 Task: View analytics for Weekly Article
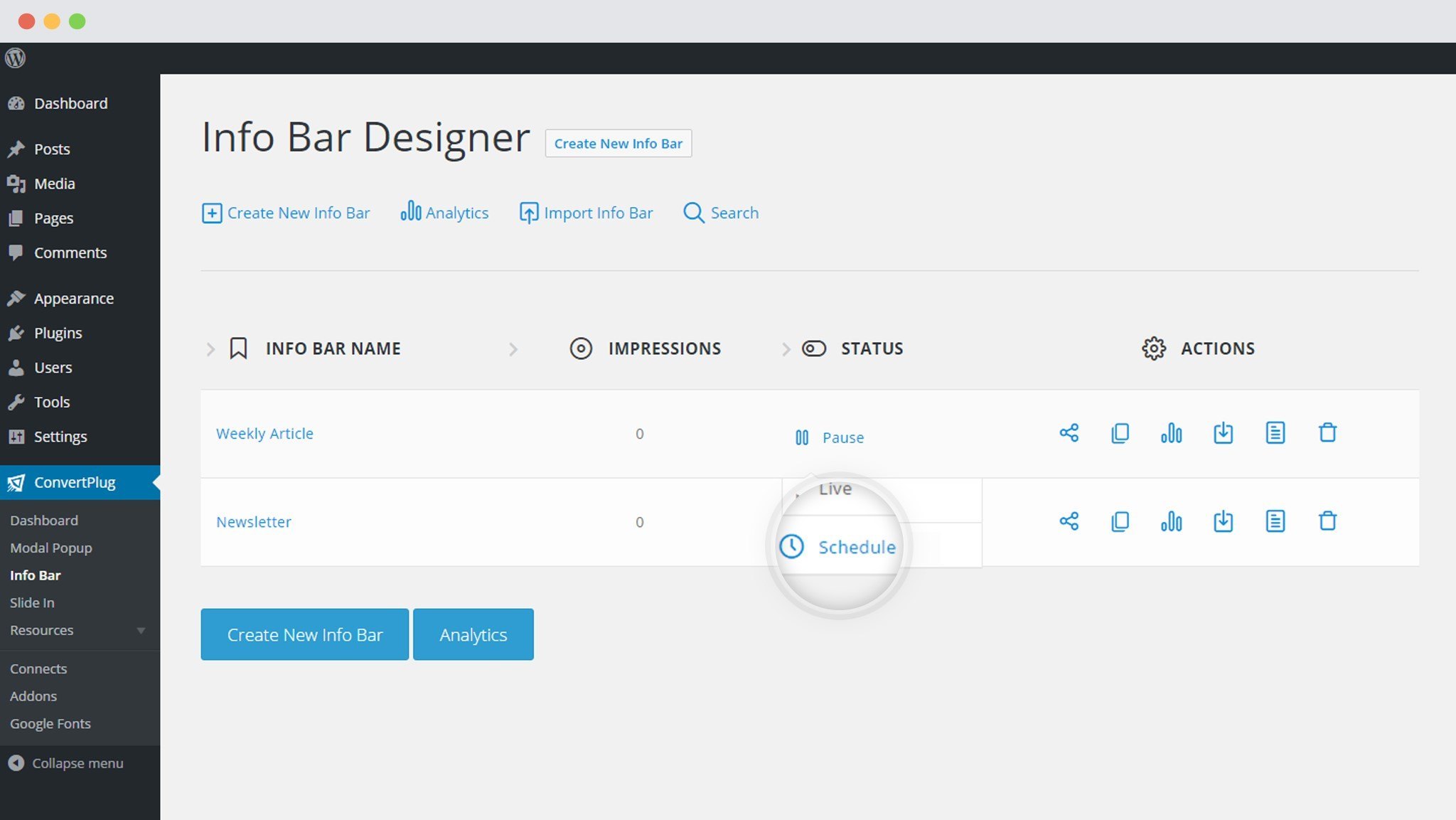pos(1171,433)
